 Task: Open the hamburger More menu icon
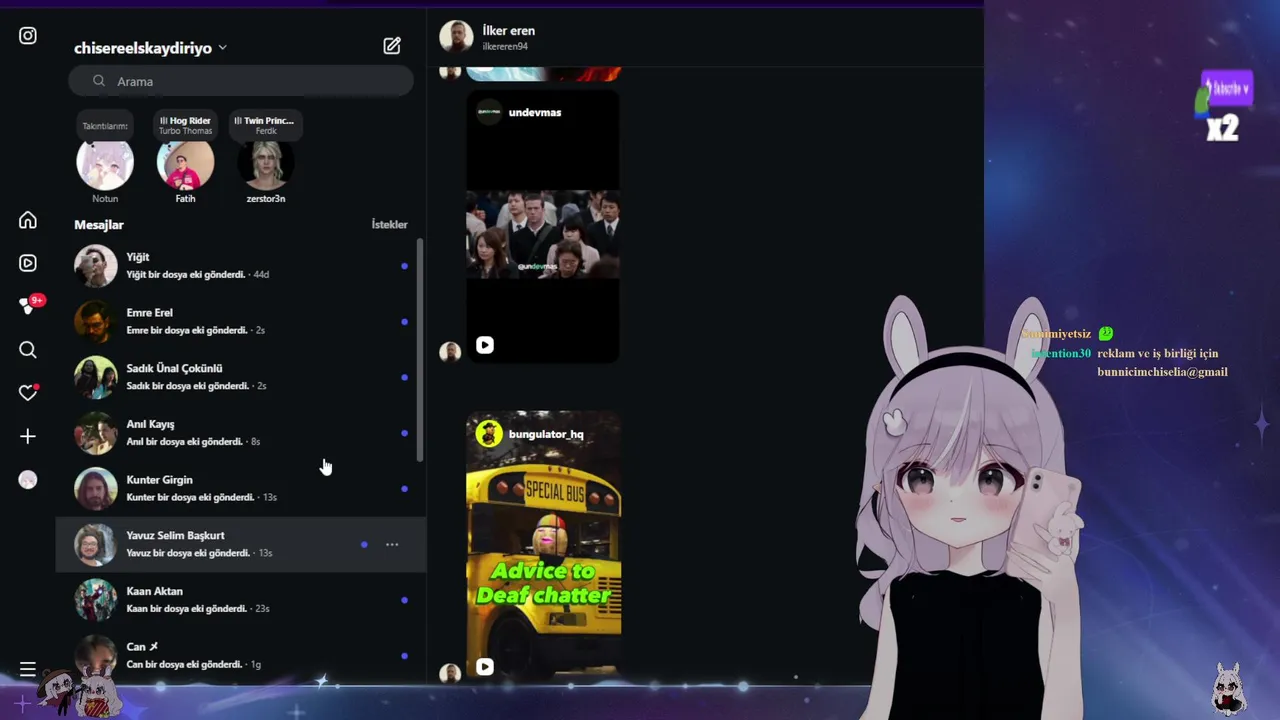tap(28, 669)
